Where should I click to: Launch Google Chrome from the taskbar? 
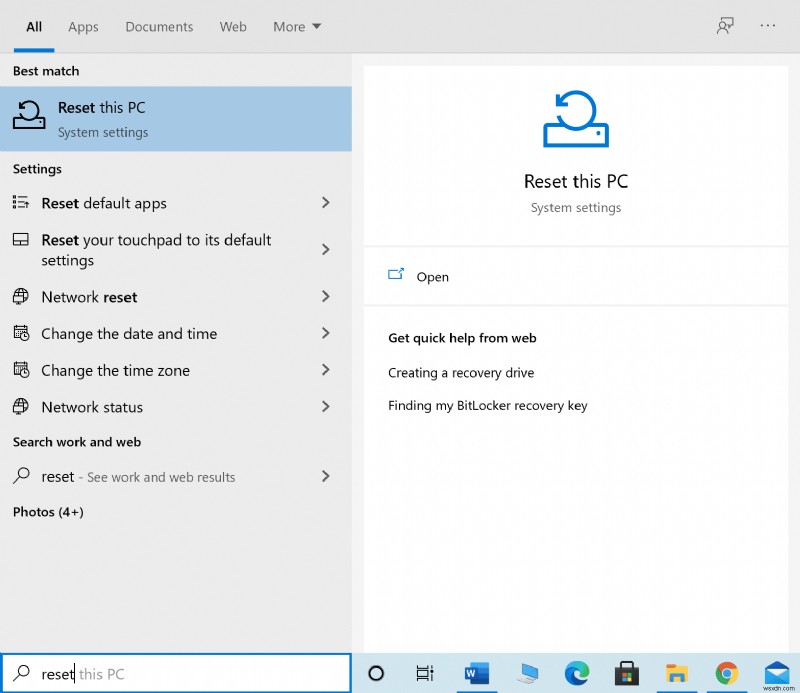point(727,673)
